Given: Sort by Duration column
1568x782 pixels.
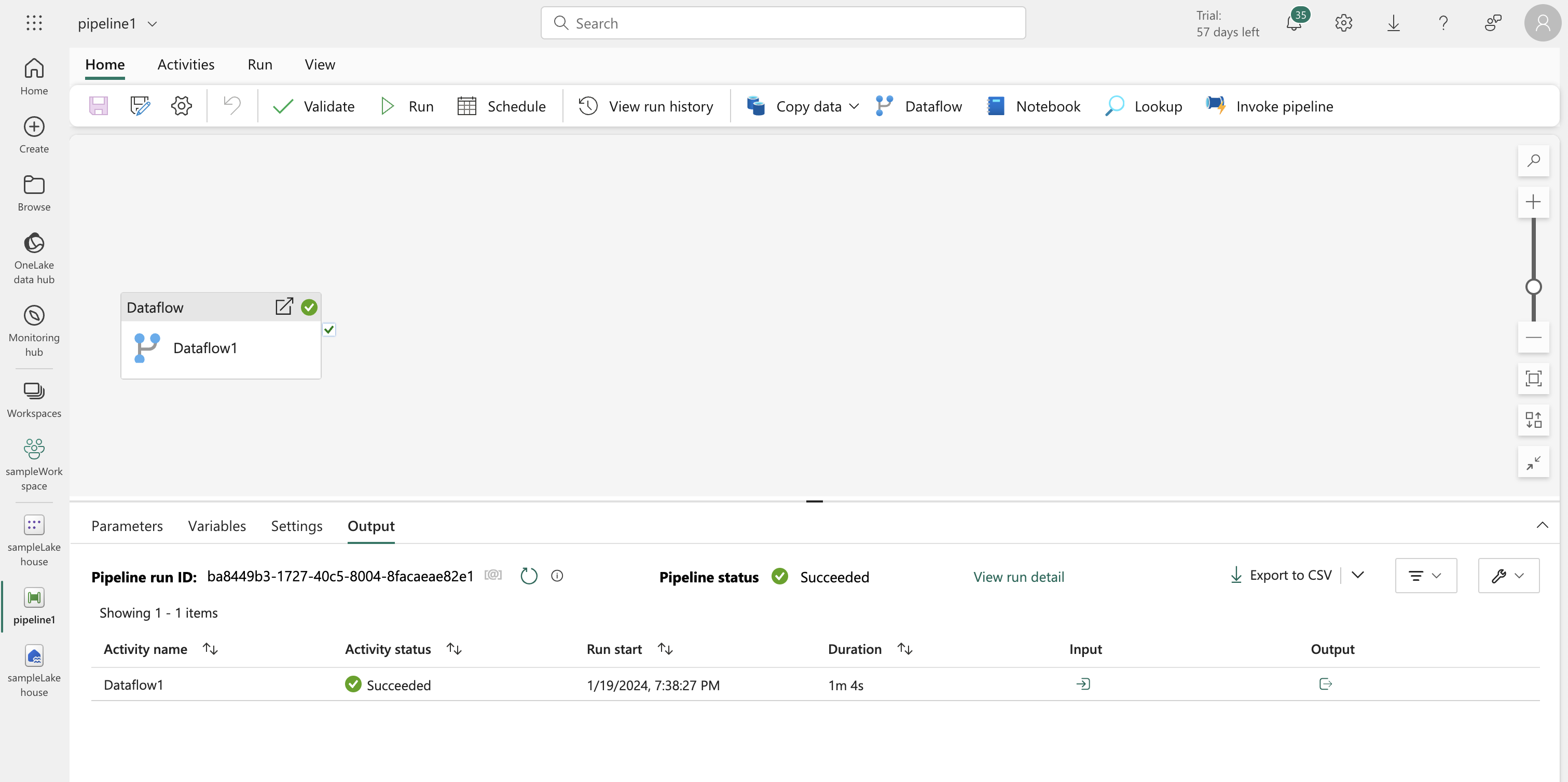Looking at the screenshot, I should 905,649.
